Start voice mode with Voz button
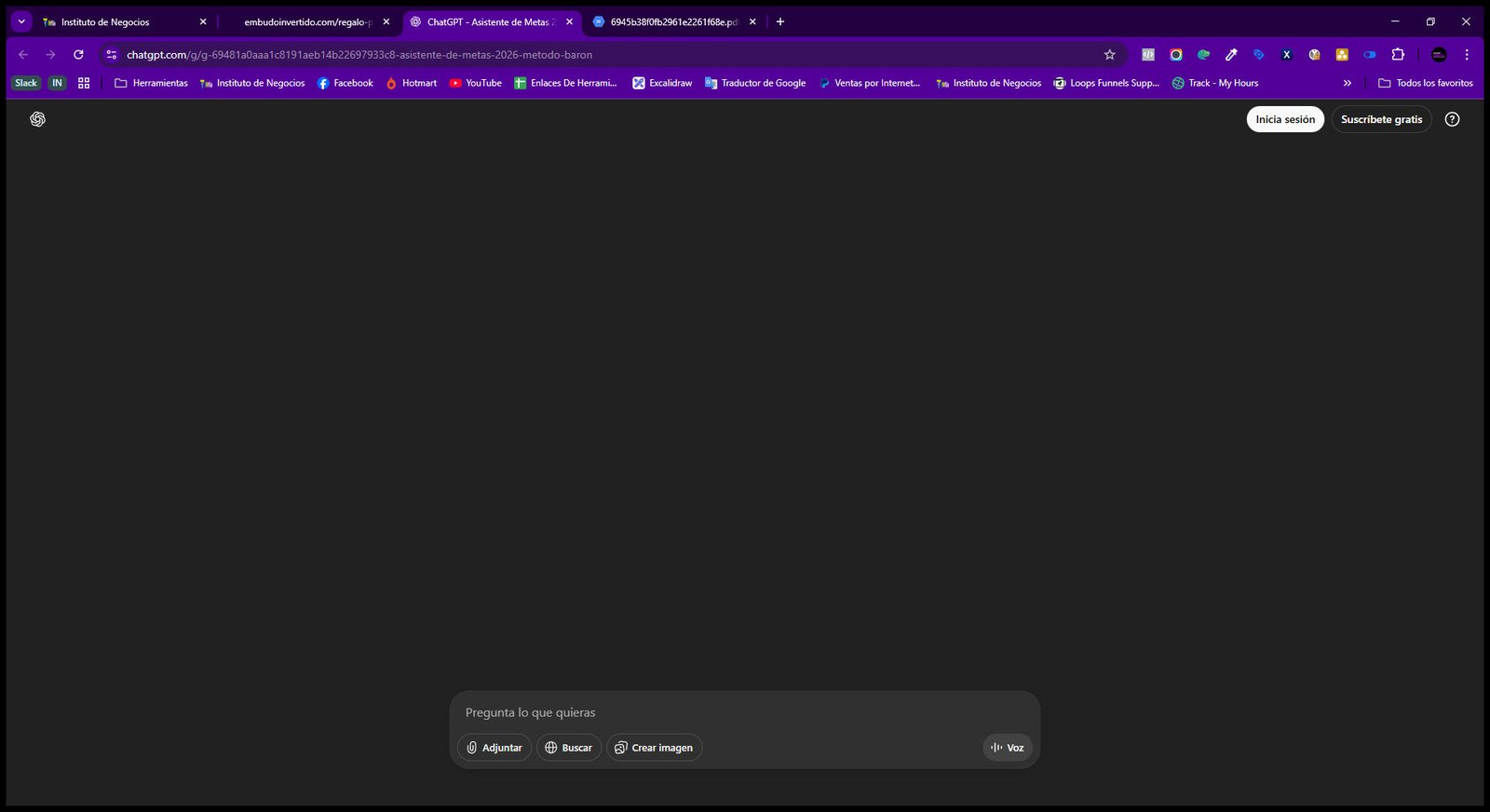Viewport: 1490px width, 812px height. point(1008,748)
